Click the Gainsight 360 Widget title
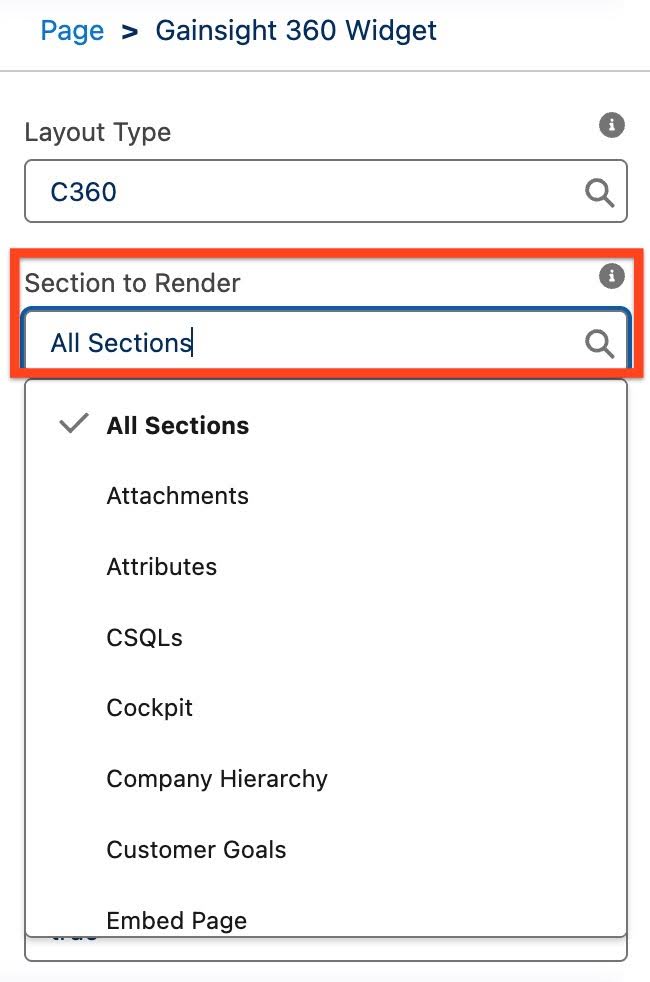Screen dimensions: 650x982 (x=296, y=31)
